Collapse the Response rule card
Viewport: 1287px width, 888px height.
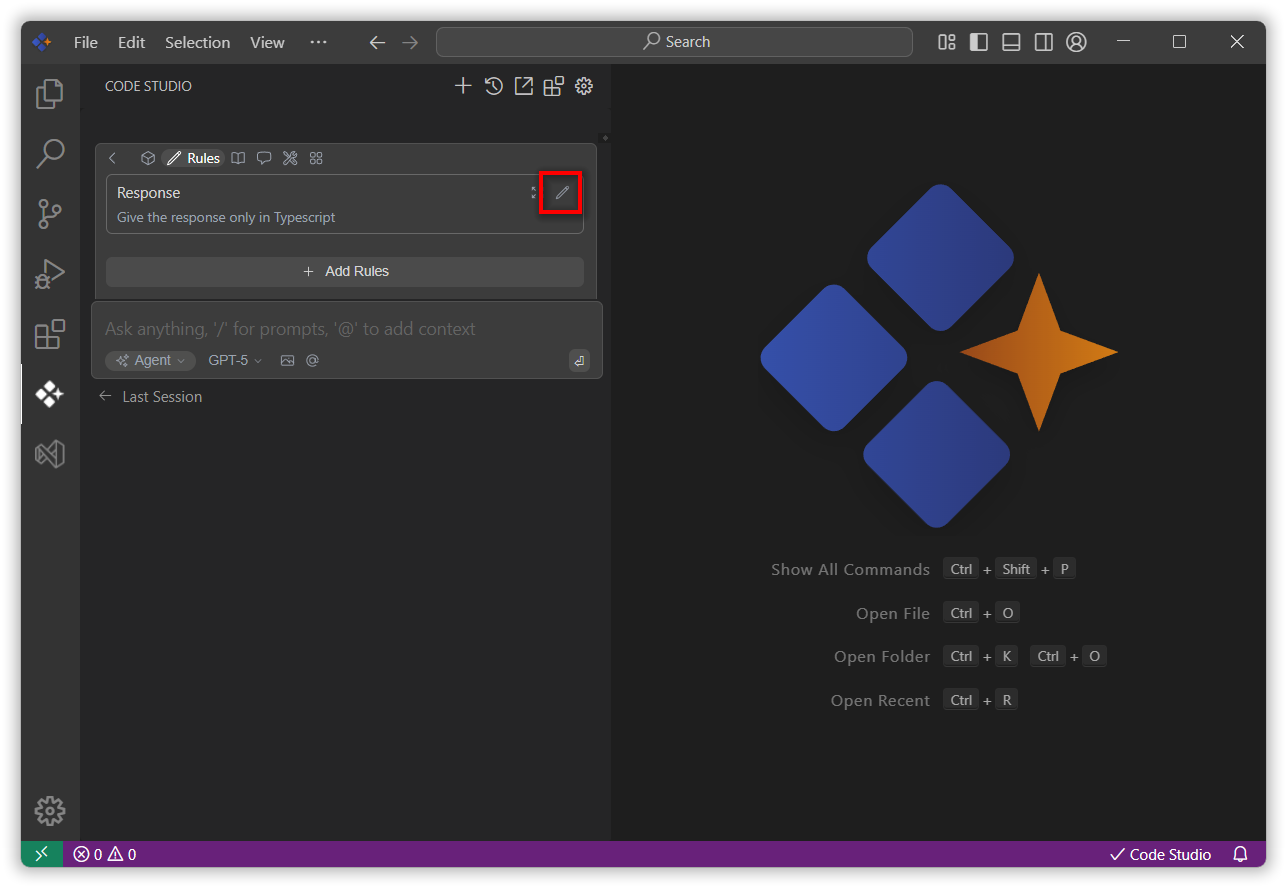point(534,193)
